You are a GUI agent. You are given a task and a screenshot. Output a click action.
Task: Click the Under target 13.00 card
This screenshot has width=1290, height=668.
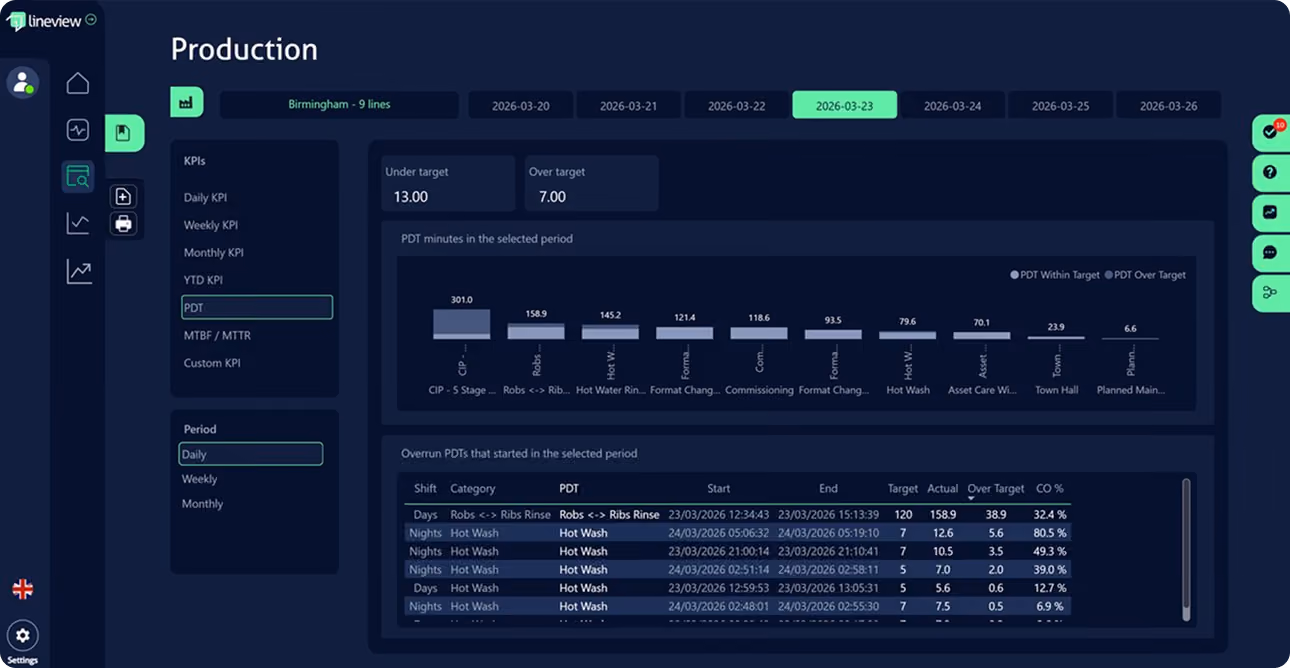coord(447,183)
